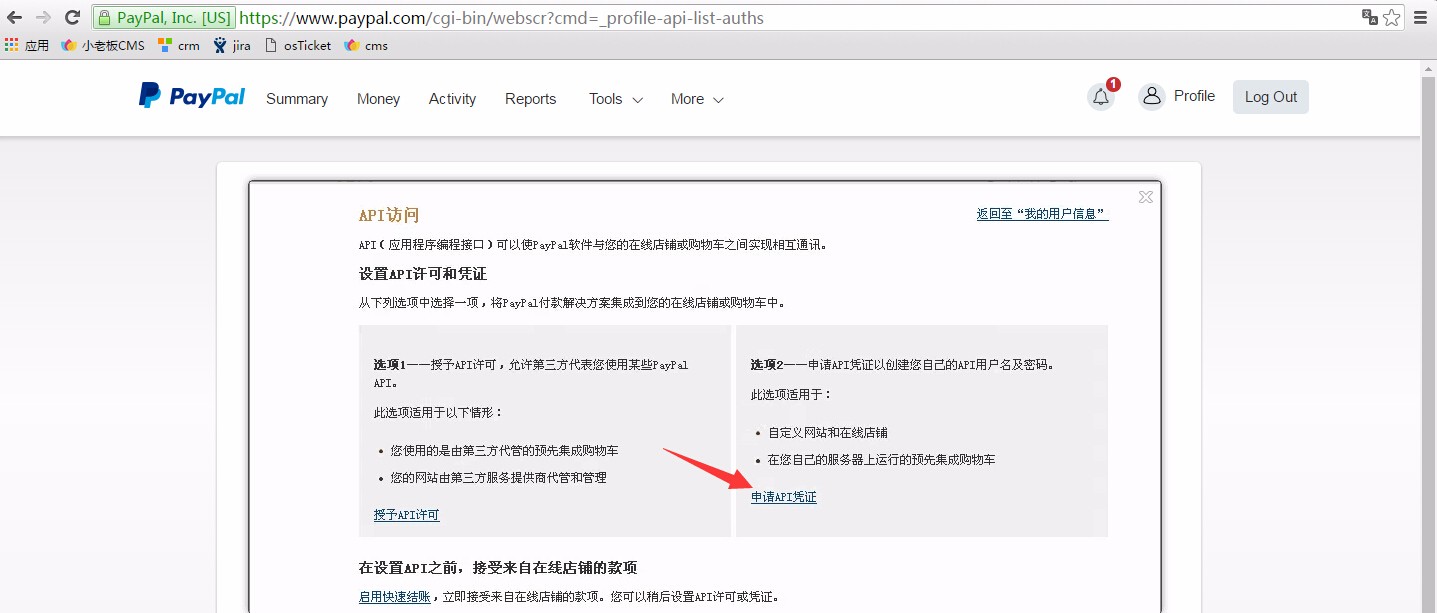Click the 设置API许可和凭证 heading
1437x613 pixels.
423,274
